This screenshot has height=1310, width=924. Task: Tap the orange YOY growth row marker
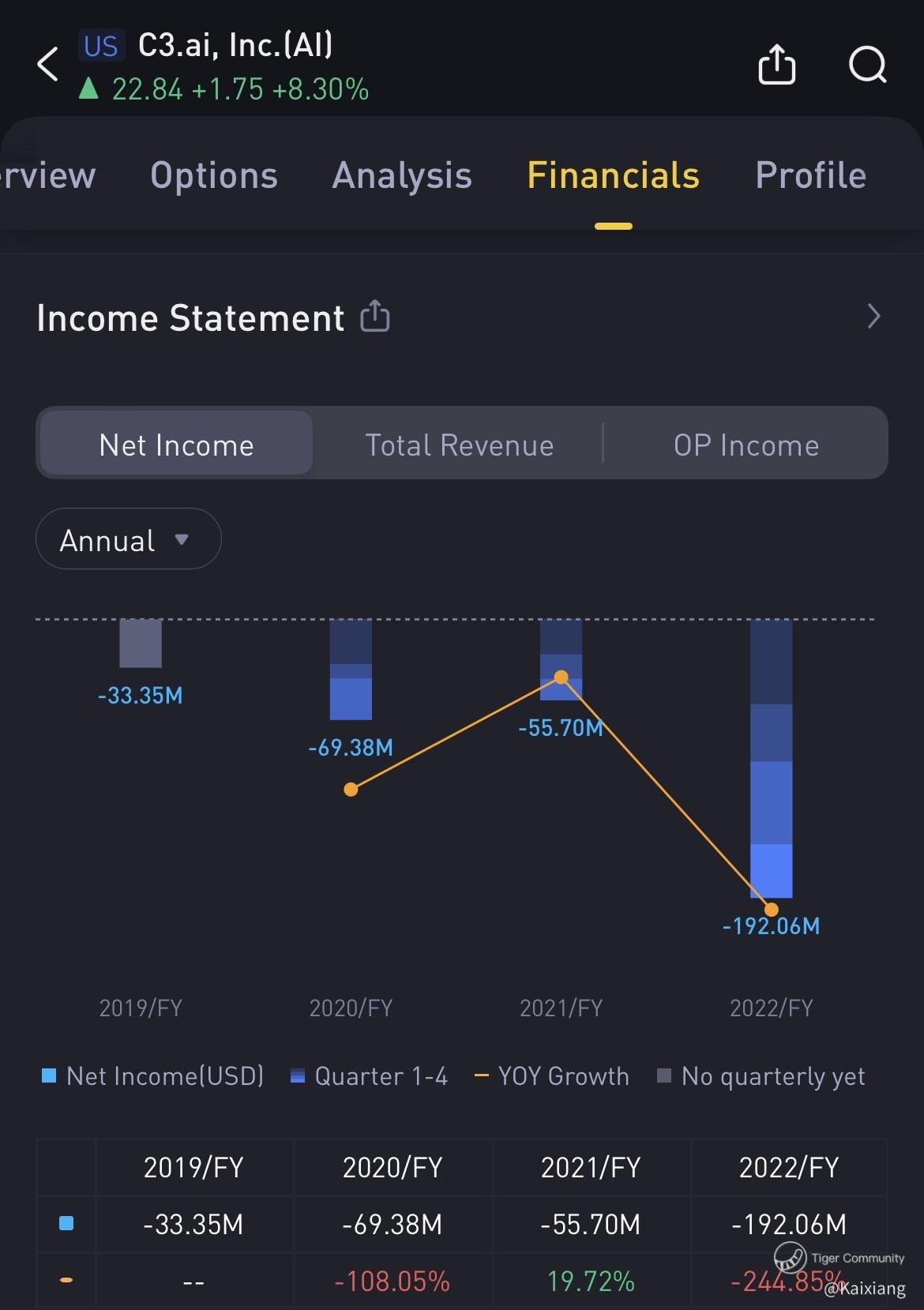coord(66,1280)
